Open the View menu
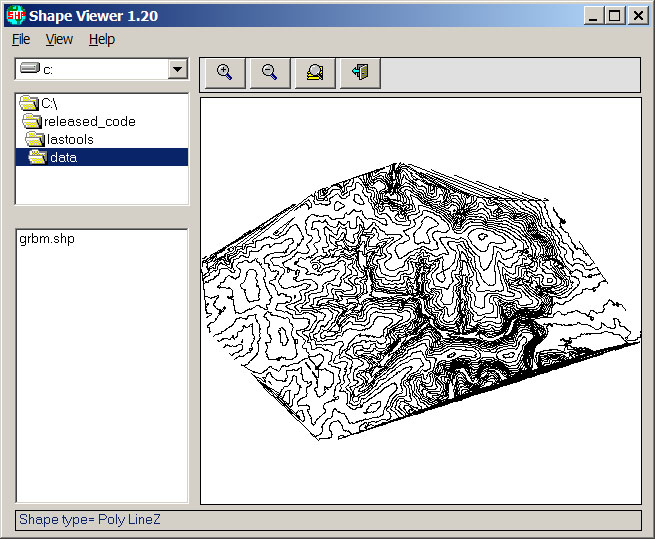This screenshot has height=539, width=655. tap(59, 39)
